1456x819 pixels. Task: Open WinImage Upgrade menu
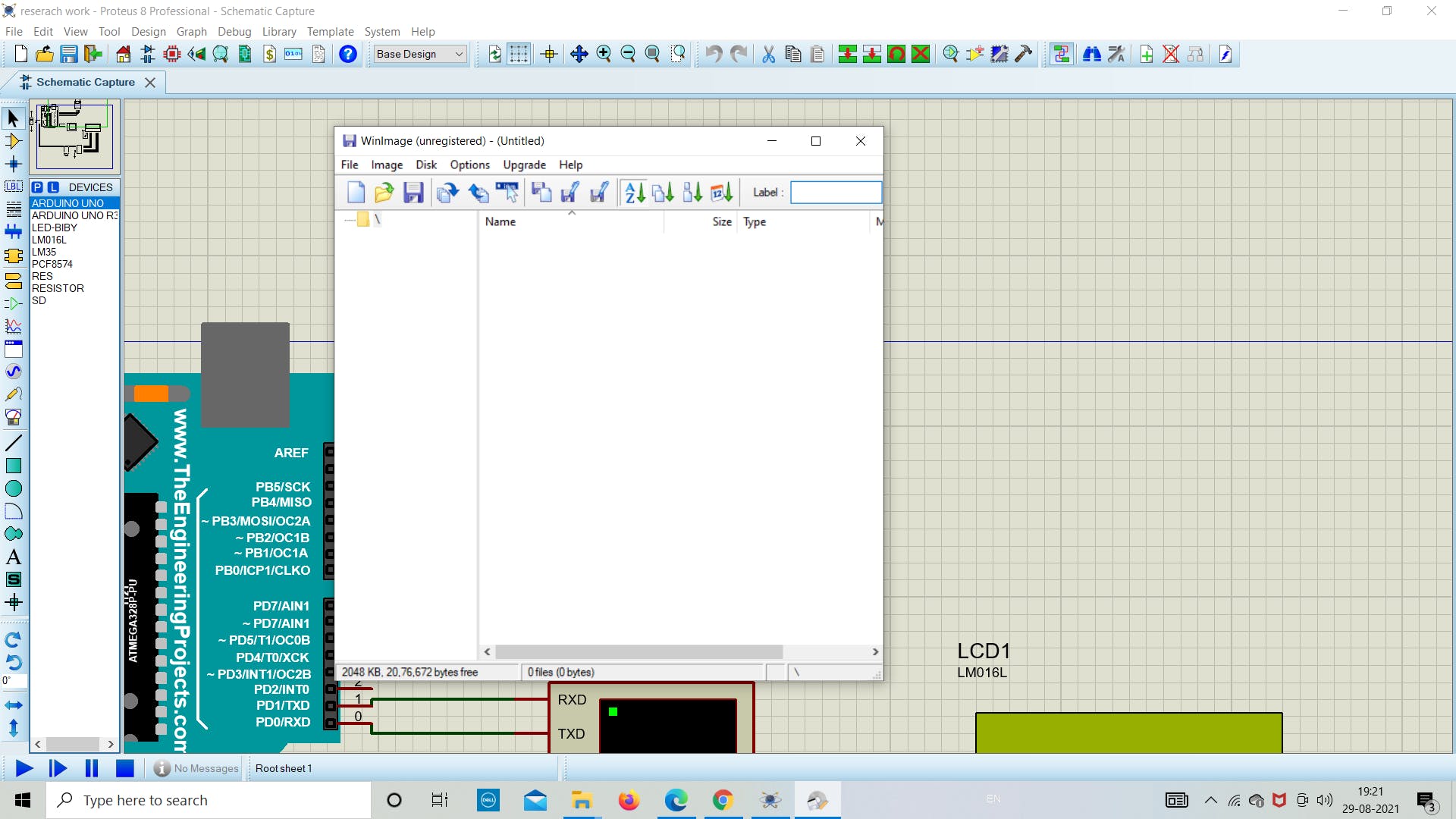click(524, 165)
